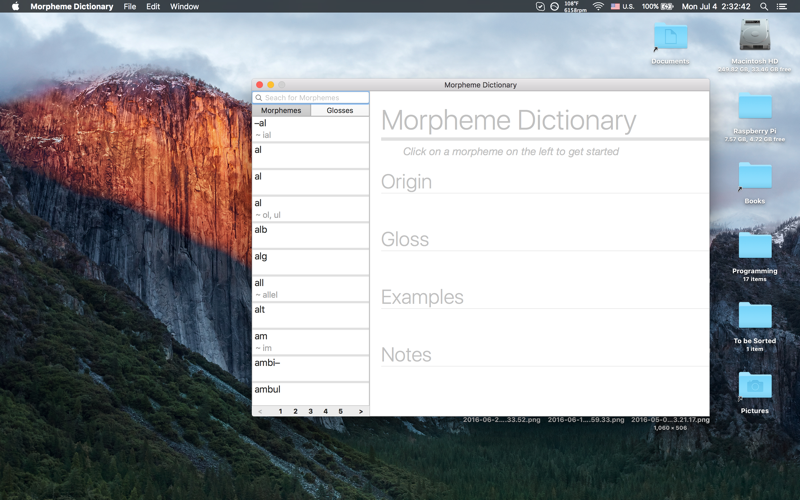Jump to page 3 of morpheme list
800x500 pixels.
point(310,411)
